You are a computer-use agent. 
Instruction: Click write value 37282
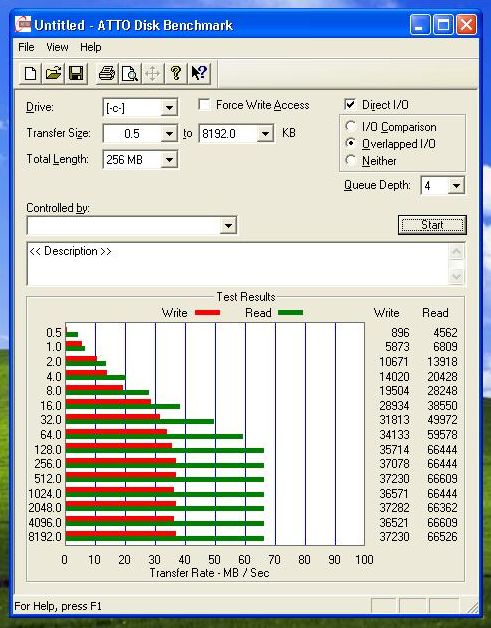394,507
